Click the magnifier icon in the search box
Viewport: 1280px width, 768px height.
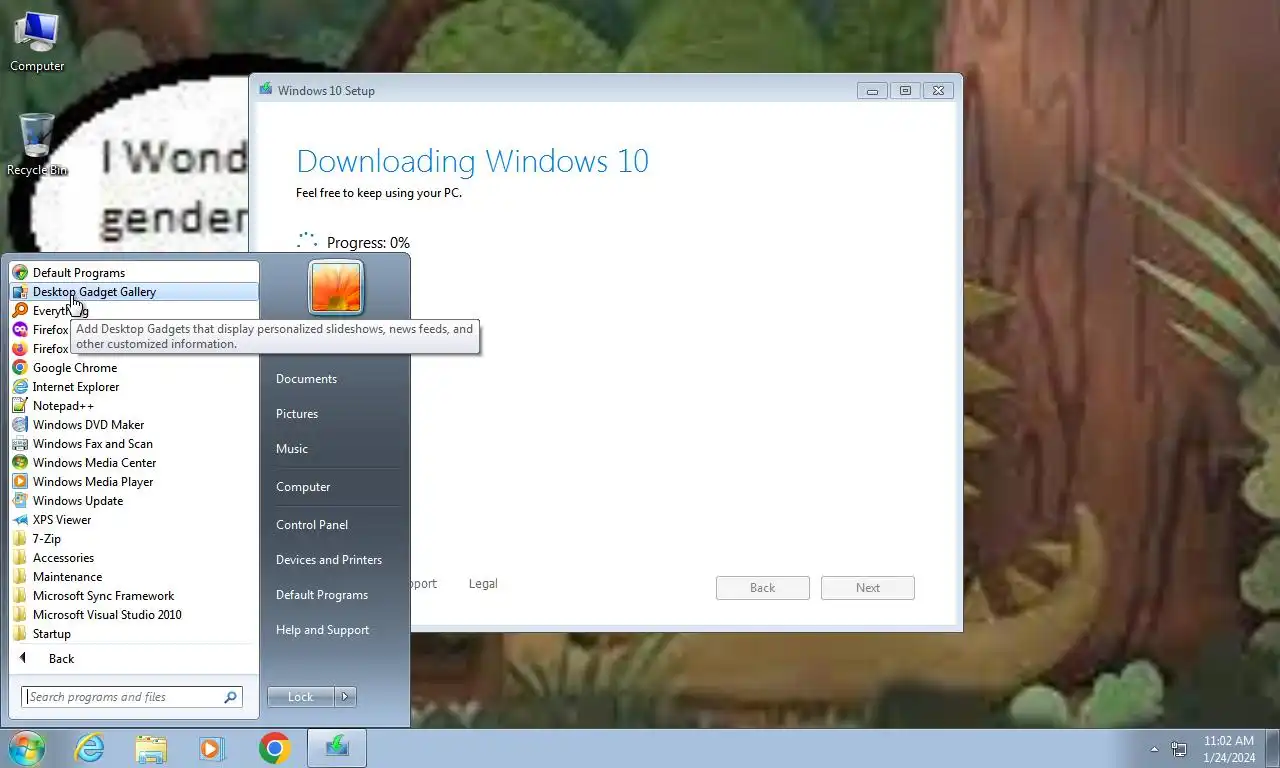[x=230, y=697]
